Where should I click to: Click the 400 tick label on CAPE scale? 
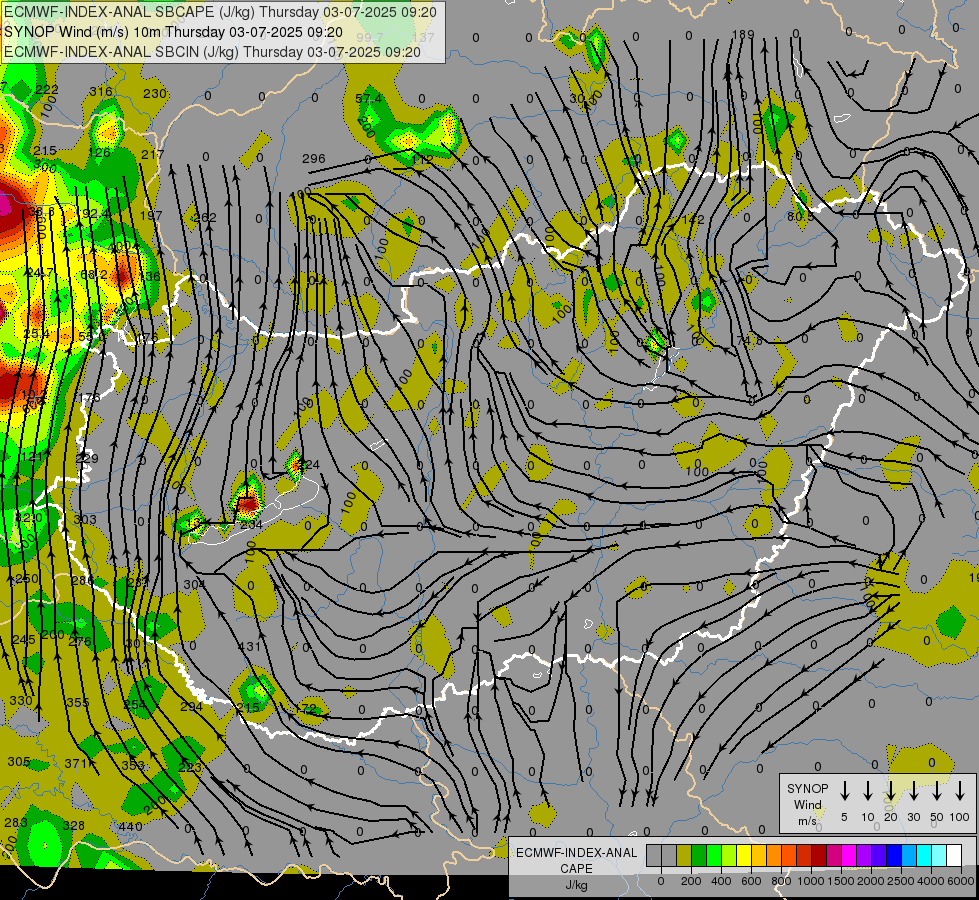pos(721,881)
